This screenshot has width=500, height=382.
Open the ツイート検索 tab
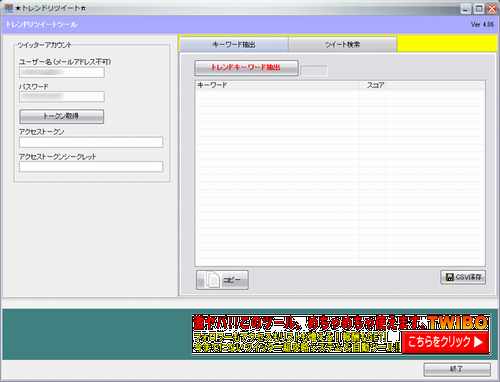point(343,44)
